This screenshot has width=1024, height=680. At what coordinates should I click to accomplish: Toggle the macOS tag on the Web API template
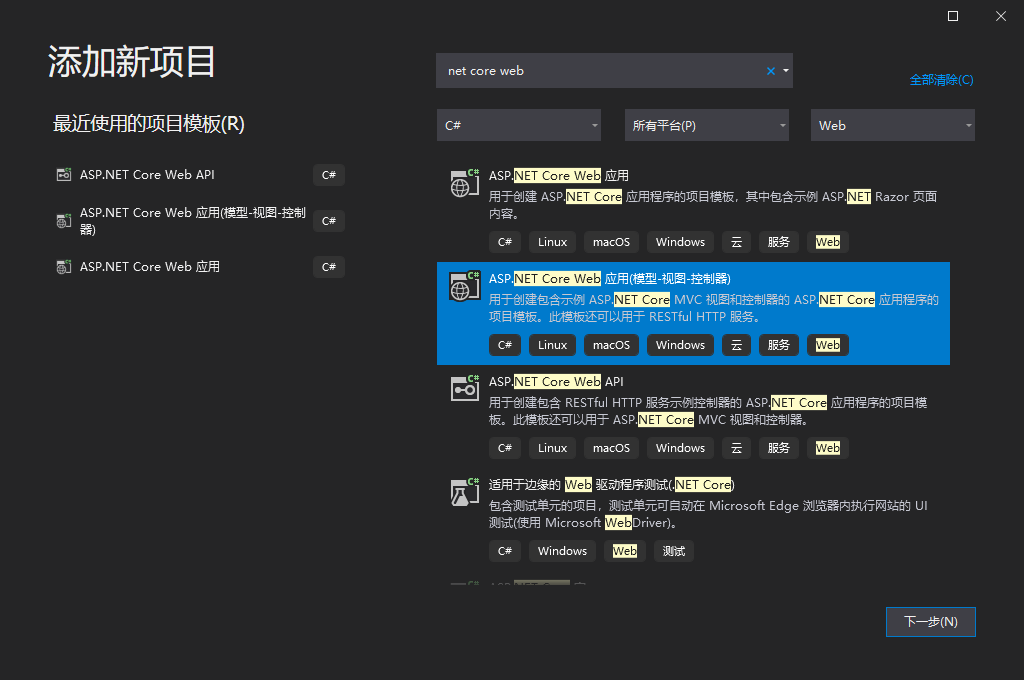pyautogui.click(x=611, y=447)
